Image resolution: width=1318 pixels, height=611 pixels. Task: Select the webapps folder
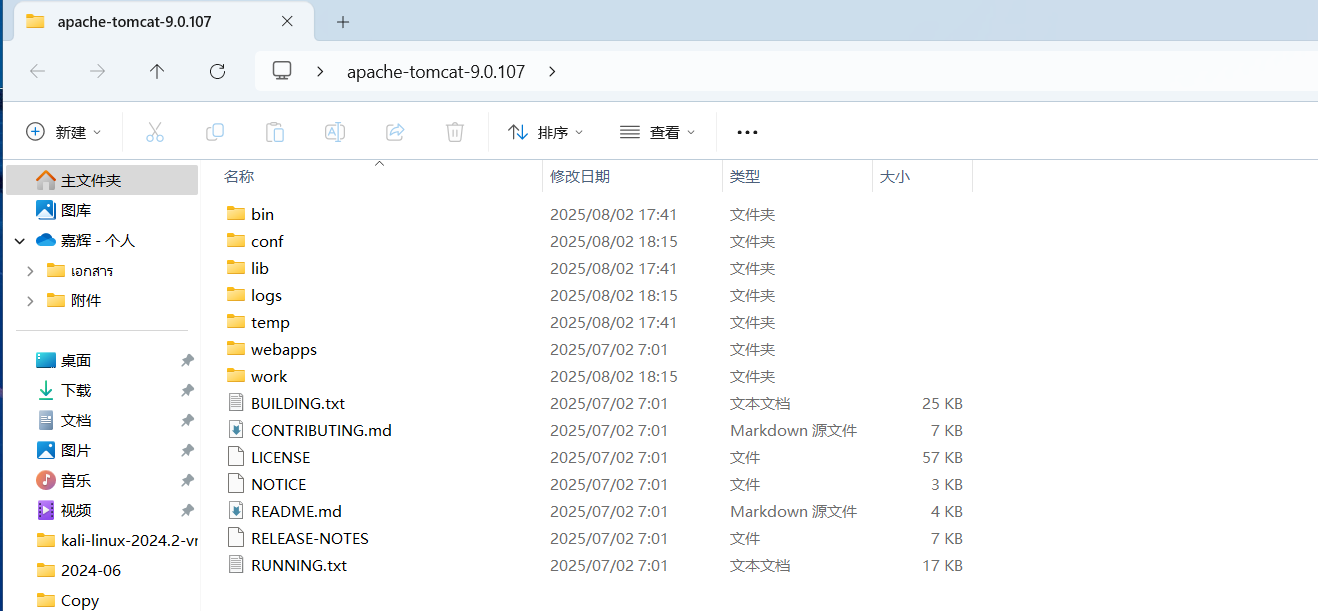coord(284,349)
